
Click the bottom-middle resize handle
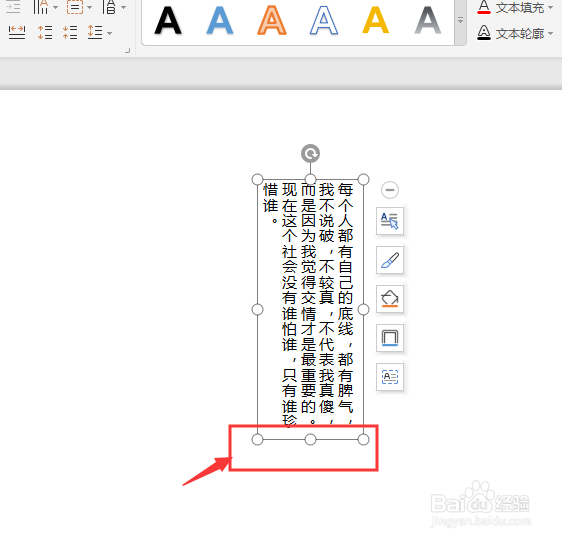310,440
